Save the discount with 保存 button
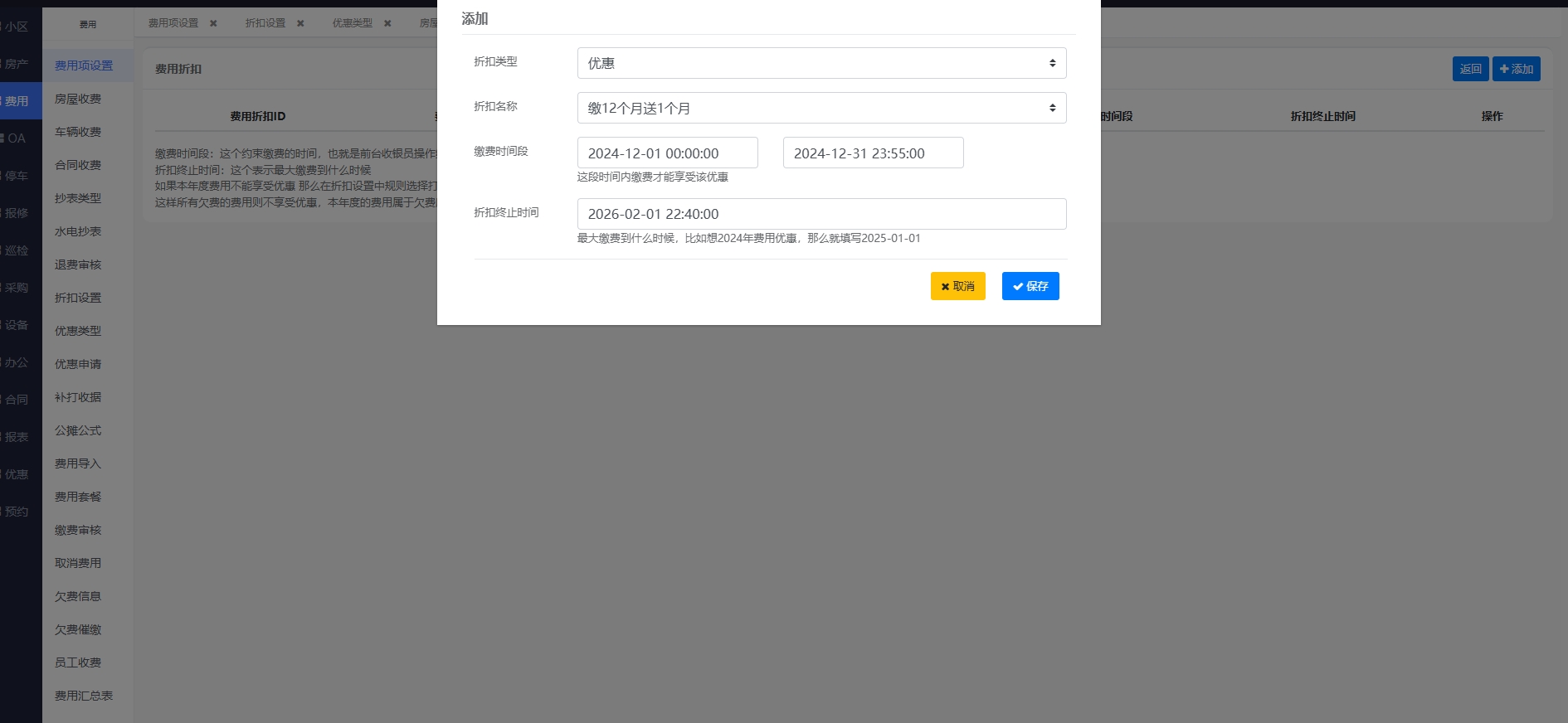This screenshot has height=723, width=1568. pyautogui.click(x=1030, y=286)
